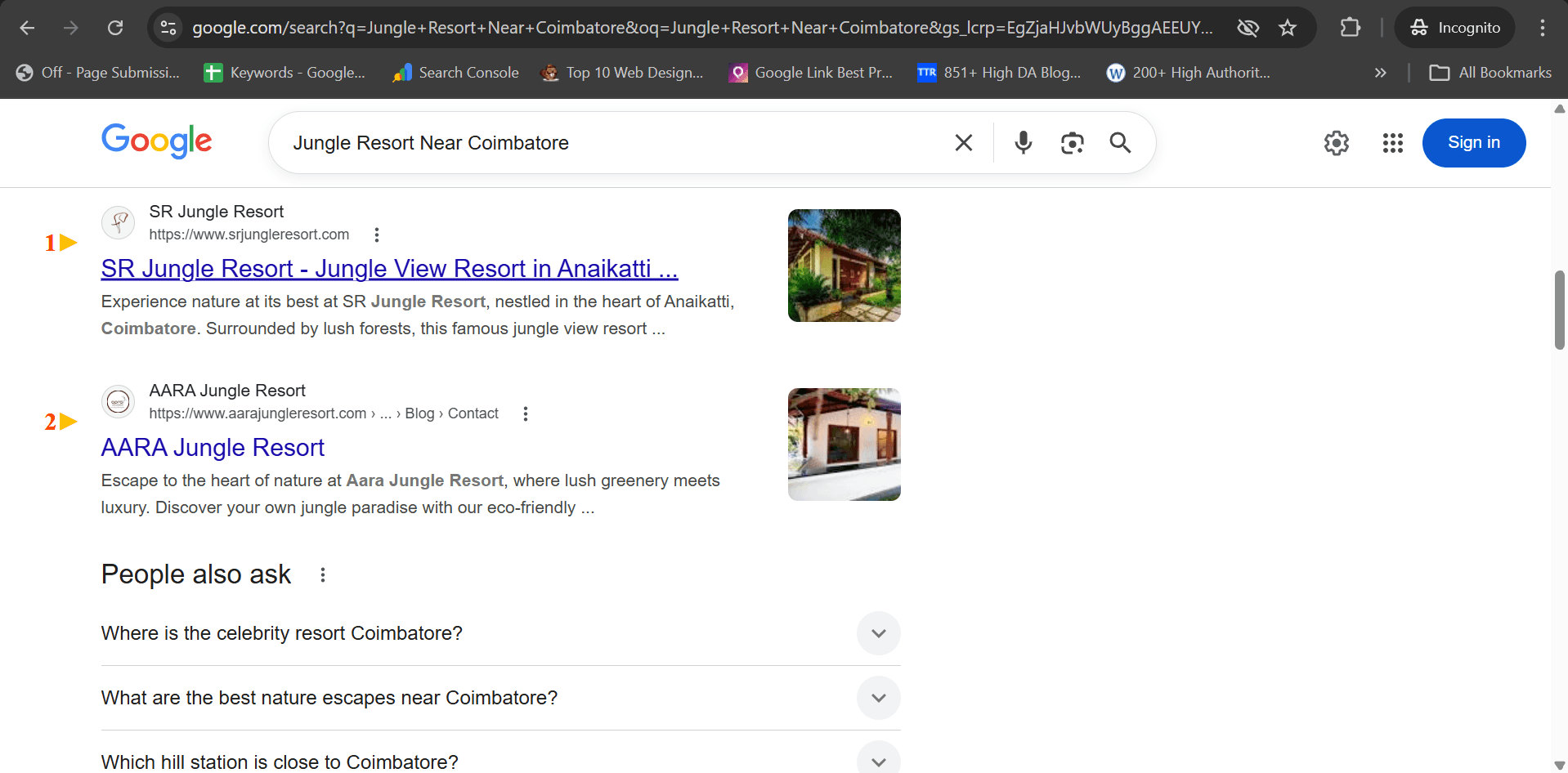1568x773 pixels.
Task: Open more options for SR Jungle Resort result
Action: (x=377, y=235)
